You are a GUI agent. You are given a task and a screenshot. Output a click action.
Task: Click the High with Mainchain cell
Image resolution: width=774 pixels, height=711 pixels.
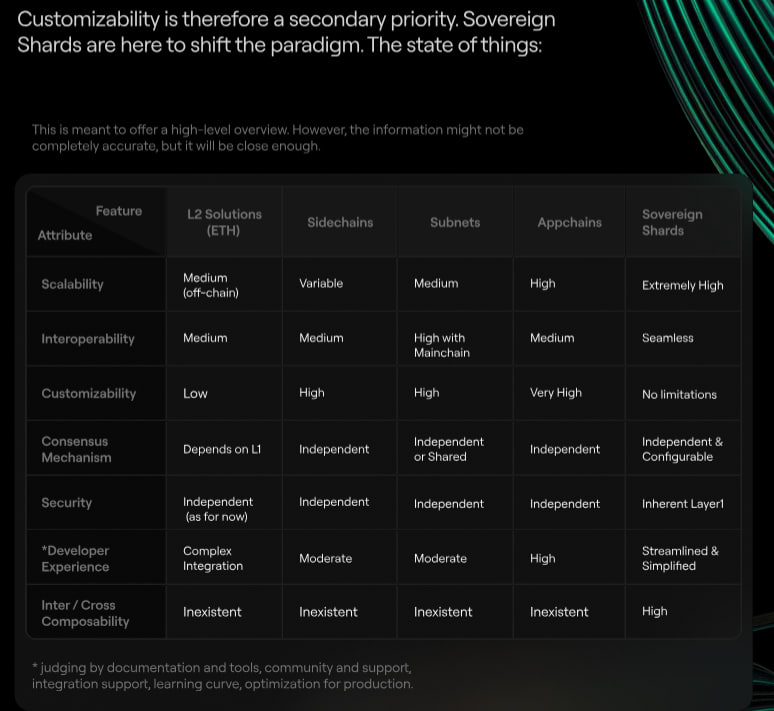441,345
